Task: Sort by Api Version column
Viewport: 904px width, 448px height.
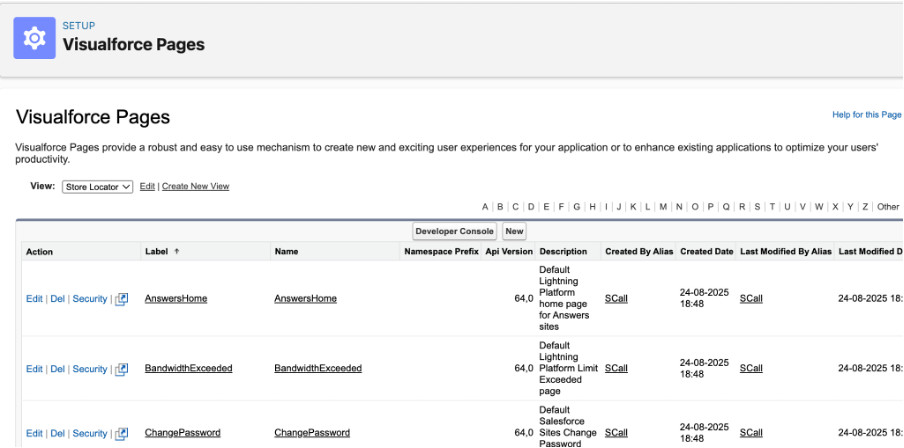Action: (509, 251)
